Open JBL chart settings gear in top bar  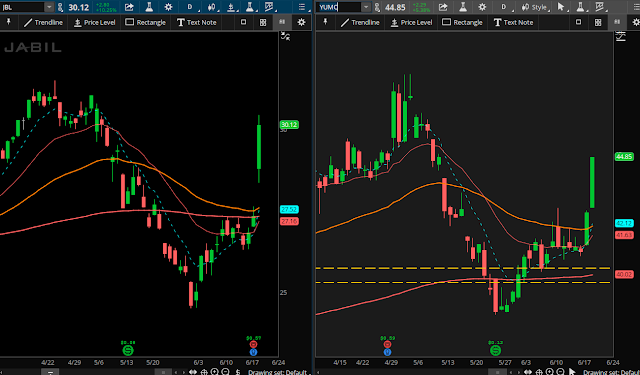coord(168,7)
